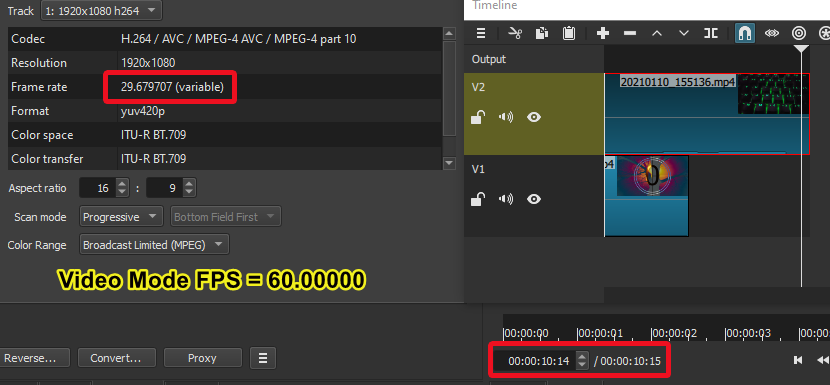The width and height of the screenshot is (830, 385).
Task: Open Color Range Broadcast Limited dropdown
Action: (154, 245)
